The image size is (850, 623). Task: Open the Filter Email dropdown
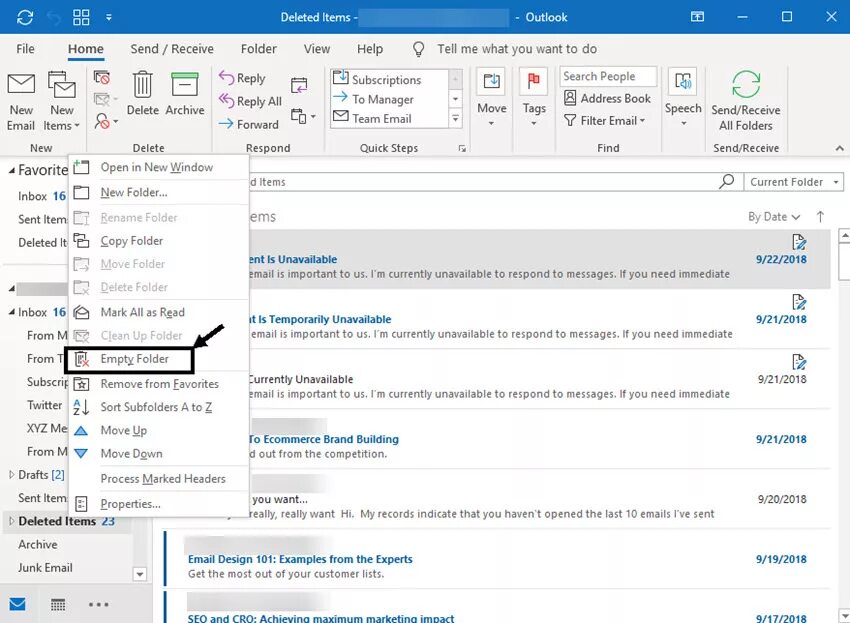click(604, 120)
